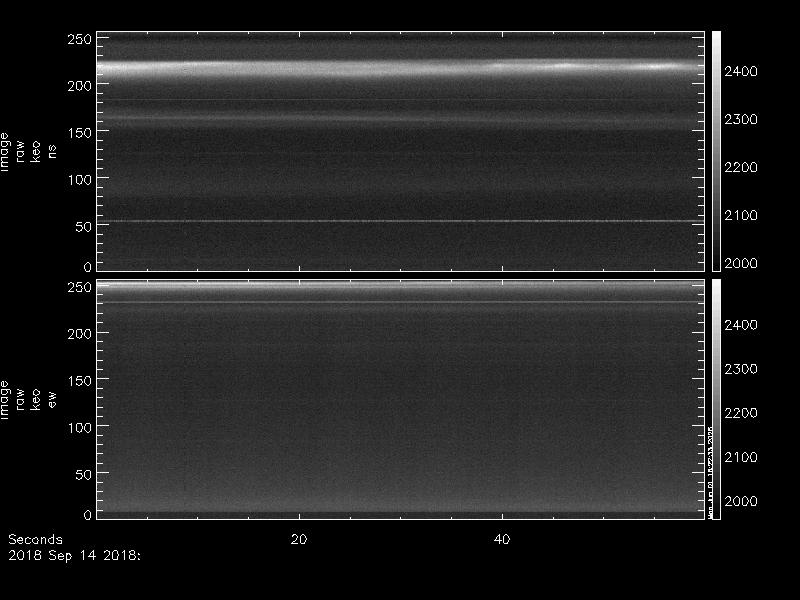Image resolution: width=800 pixels, height=600 pixels.
Task: Click the '150' y-axis label of ns panel
Action: (80, 133)
